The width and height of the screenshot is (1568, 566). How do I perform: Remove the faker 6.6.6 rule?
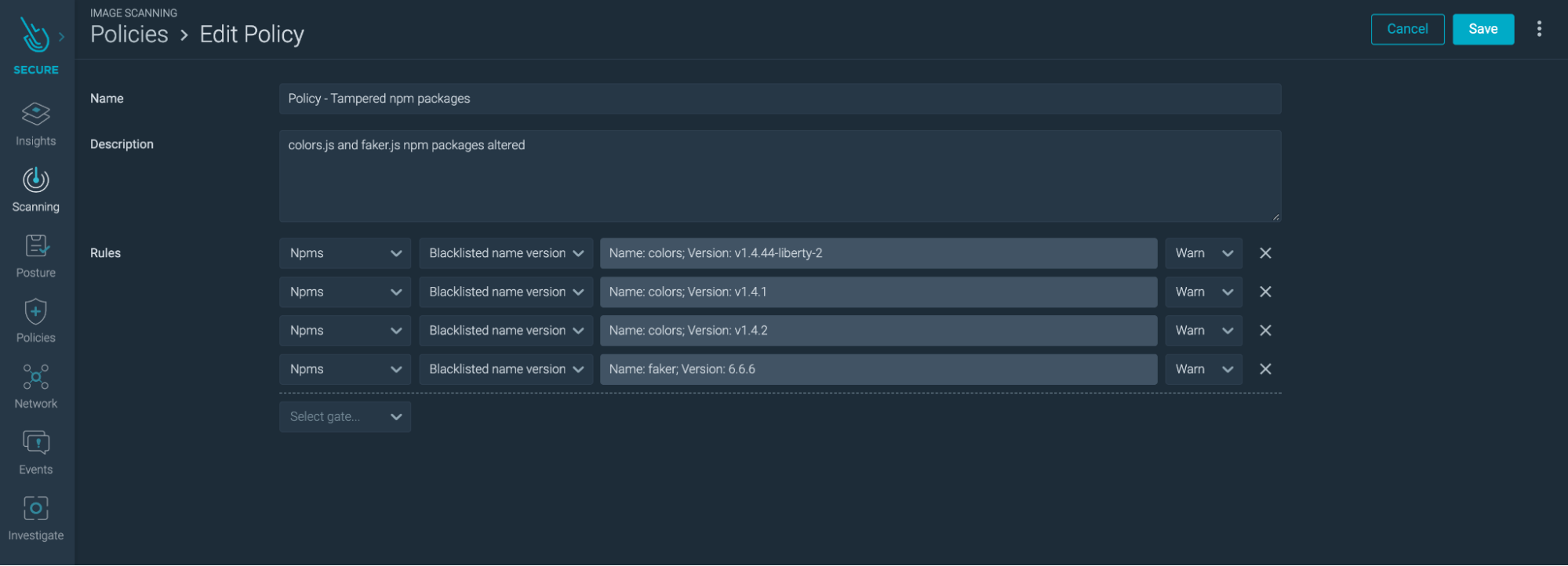coord(1265,368)
